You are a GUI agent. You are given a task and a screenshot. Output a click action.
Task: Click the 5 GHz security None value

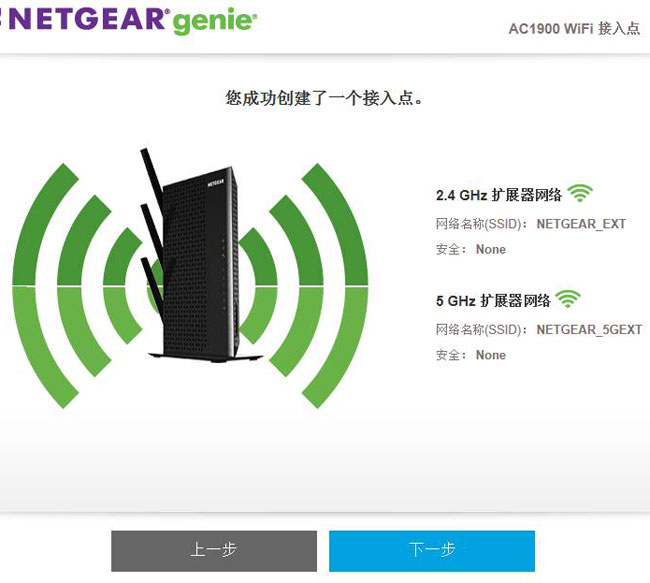coord(491,355)
